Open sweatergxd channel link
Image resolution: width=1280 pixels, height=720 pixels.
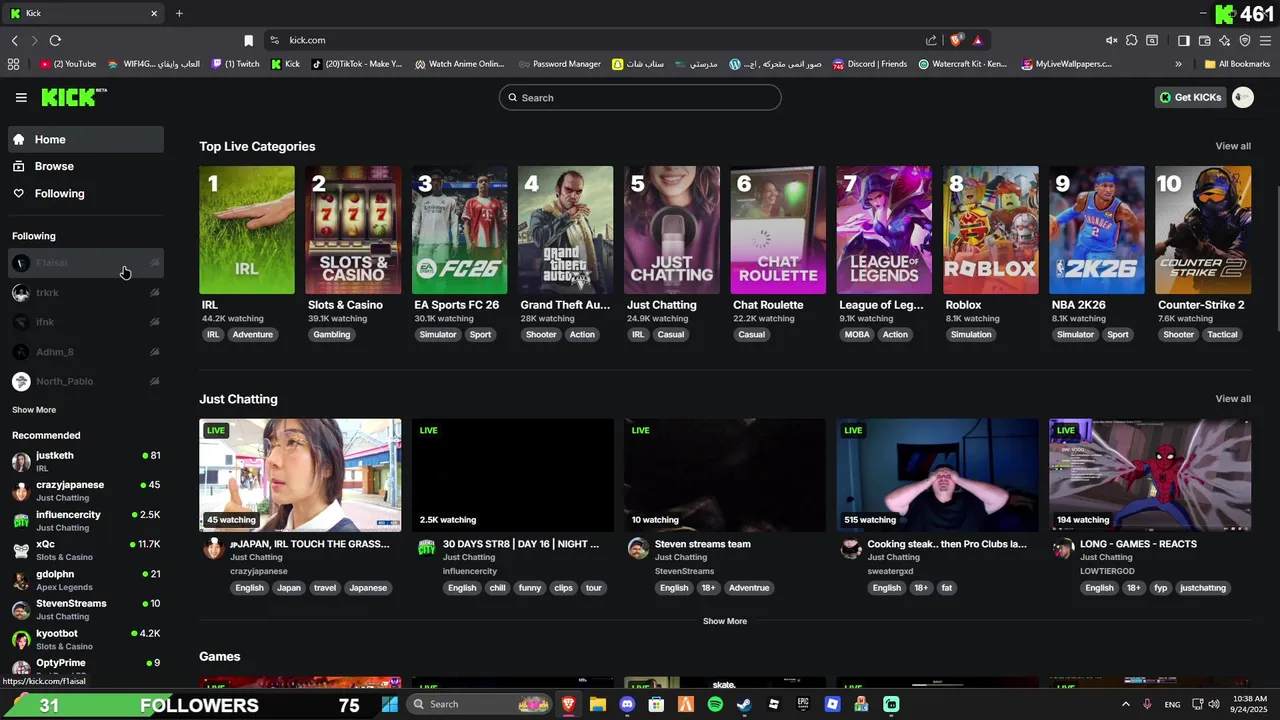pyautogui.click(x=890, y=571)
